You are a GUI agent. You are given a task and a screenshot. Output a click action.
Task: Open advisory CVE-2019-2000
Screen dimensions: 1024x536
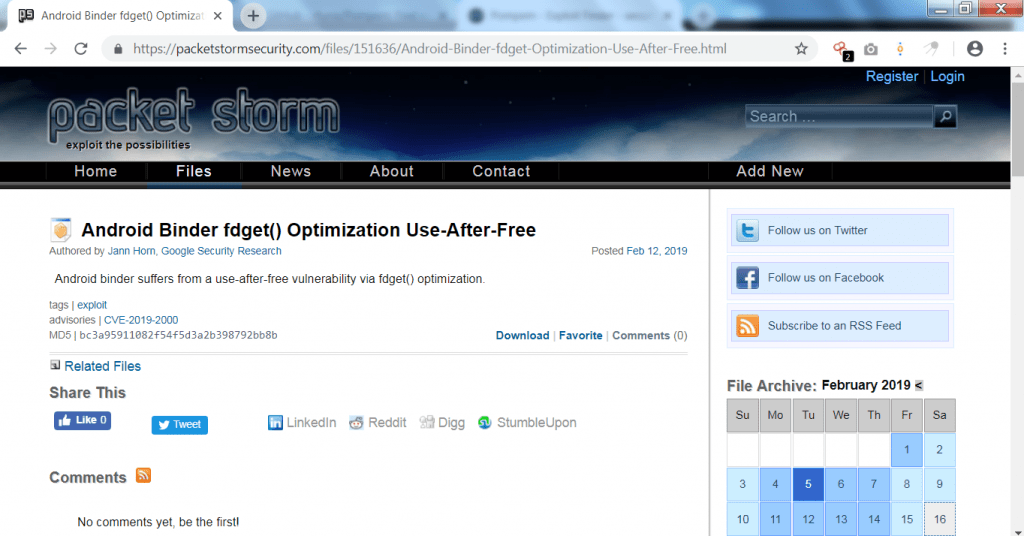coord(141,320)
